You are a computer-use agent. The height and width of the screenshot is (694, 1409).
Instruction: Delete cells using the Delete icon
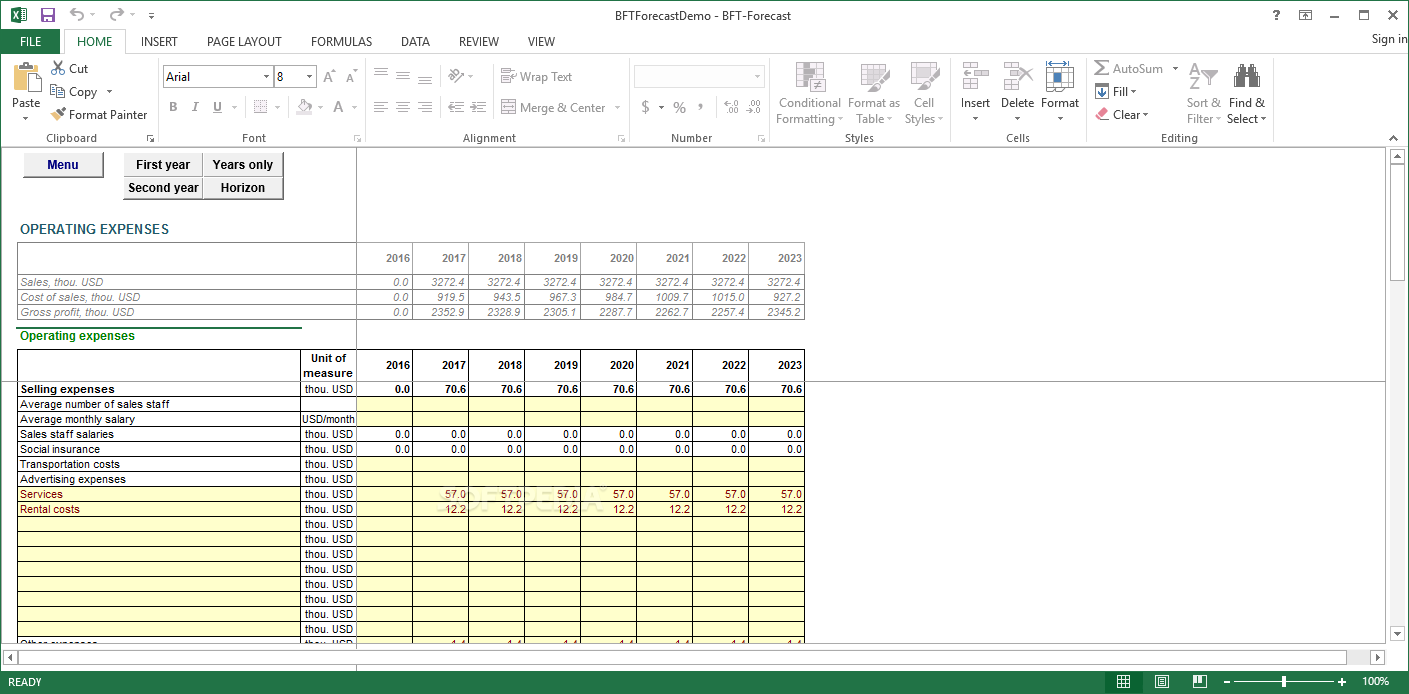tap(1017, 76)
